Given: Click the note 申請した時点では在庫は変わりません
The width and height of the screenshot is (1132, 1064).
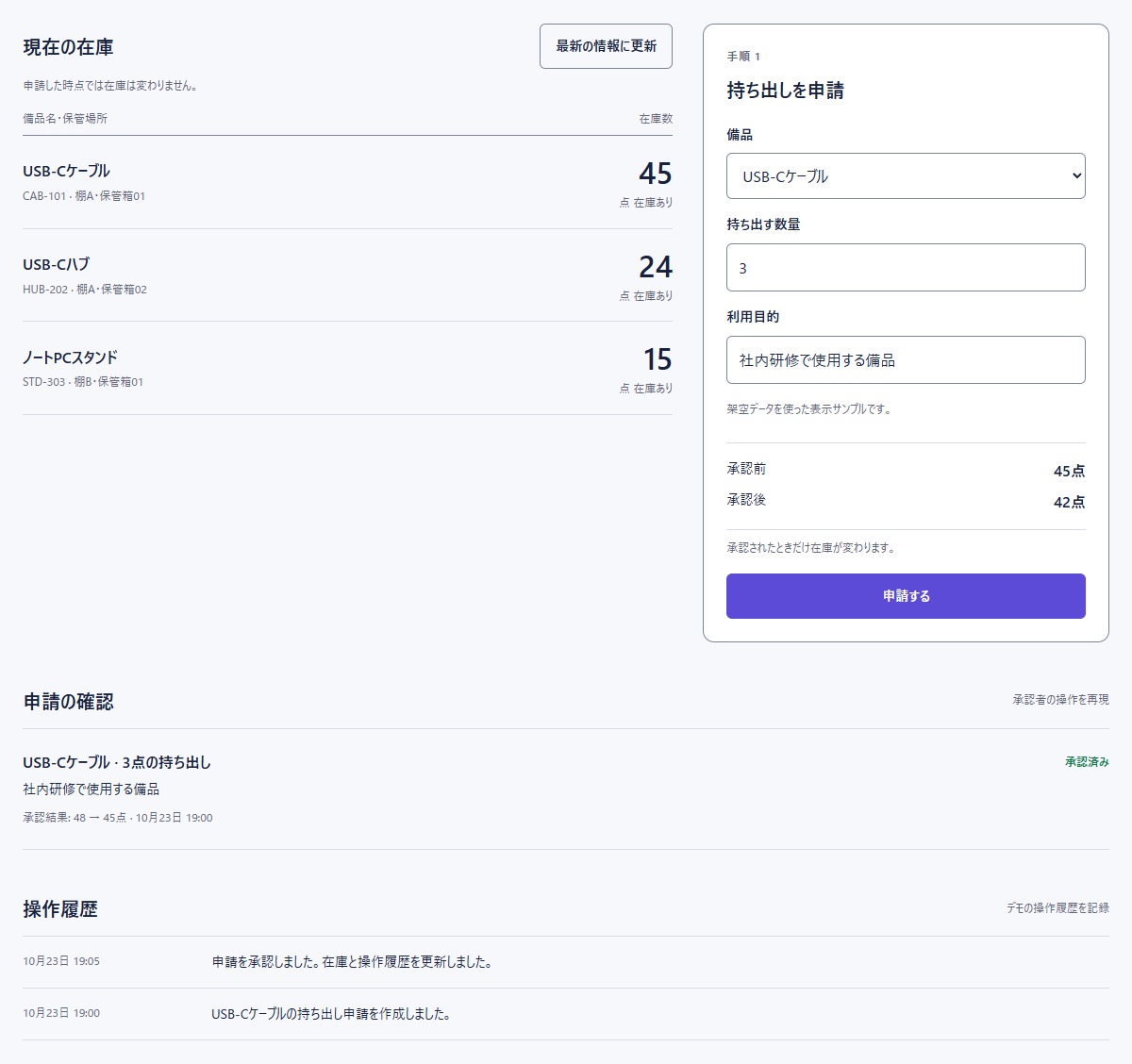Looking at the screenshot, I should click(111, 86).
